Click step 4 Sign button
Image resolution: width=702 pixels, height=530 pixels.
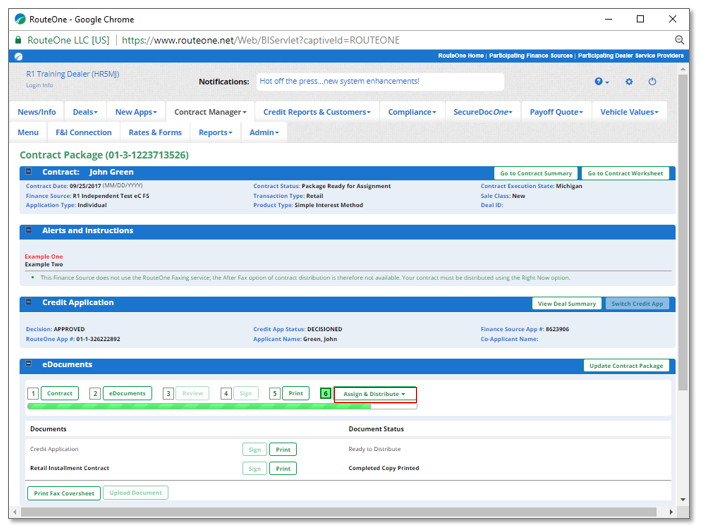pyautogui.click(x=246, y=393)
